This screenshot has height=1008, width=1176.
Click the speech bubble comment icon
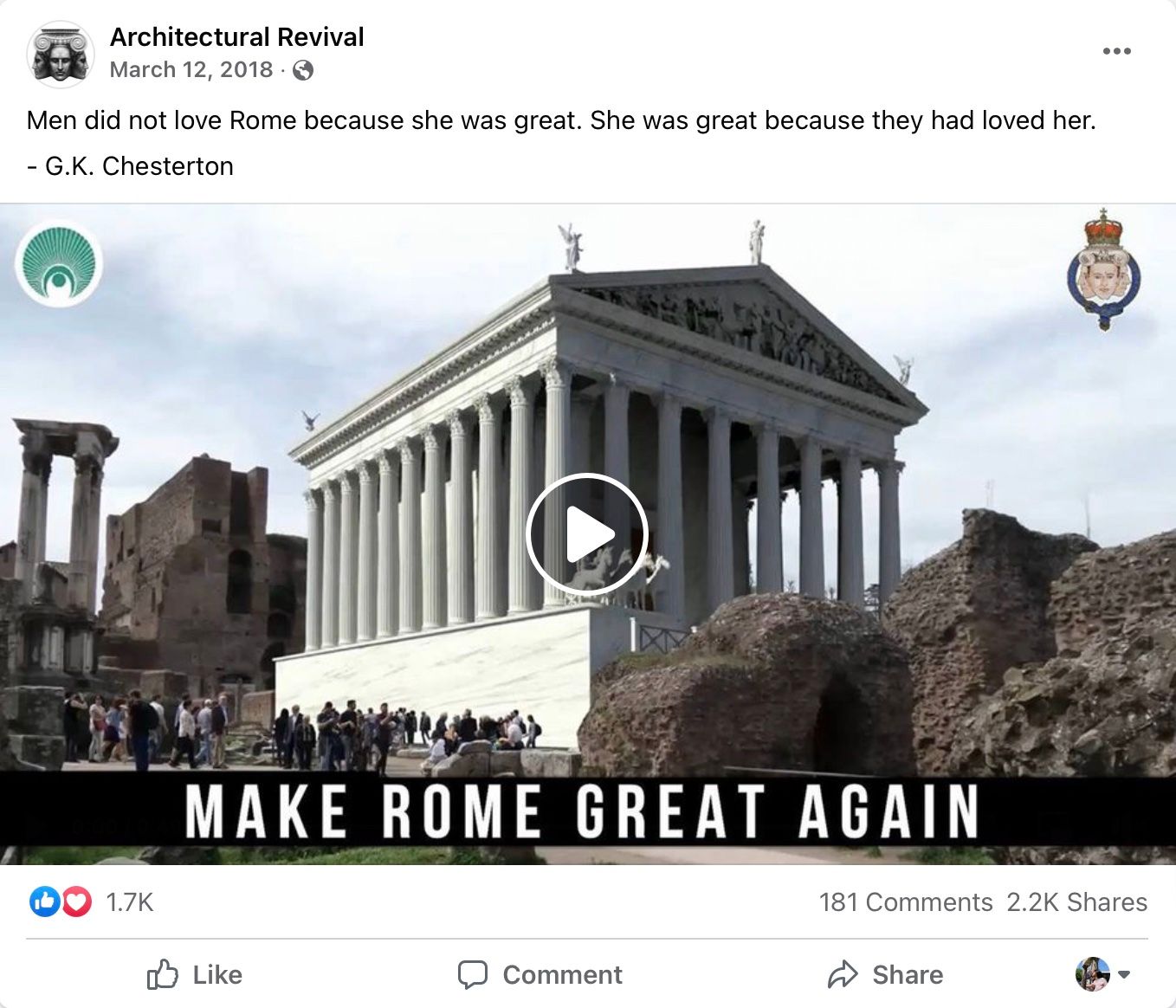pyautogui.click(x=472, y=975)
